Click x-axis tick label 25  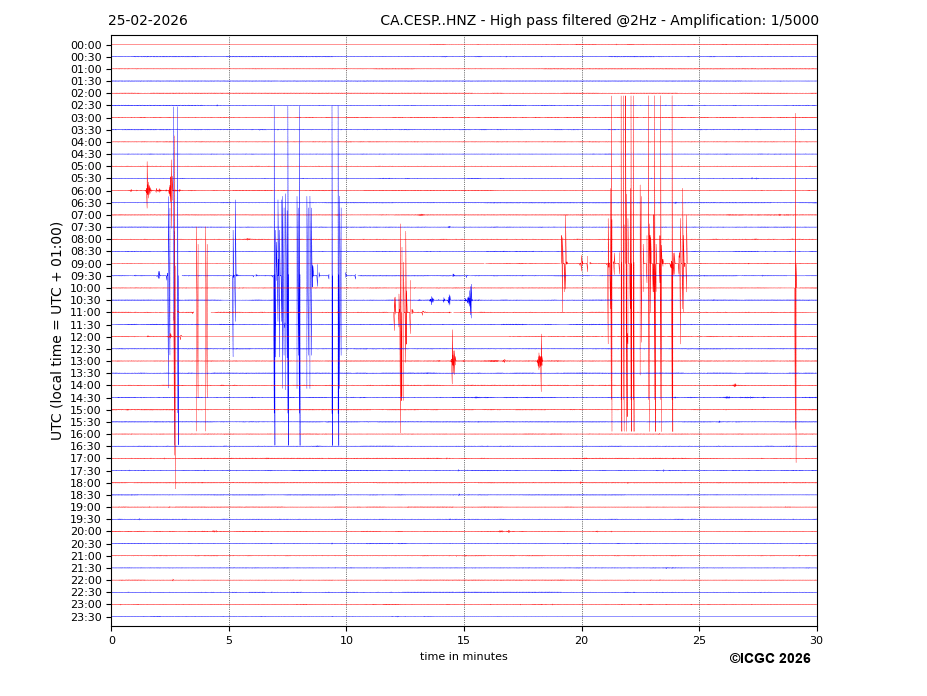click(699, 640)
